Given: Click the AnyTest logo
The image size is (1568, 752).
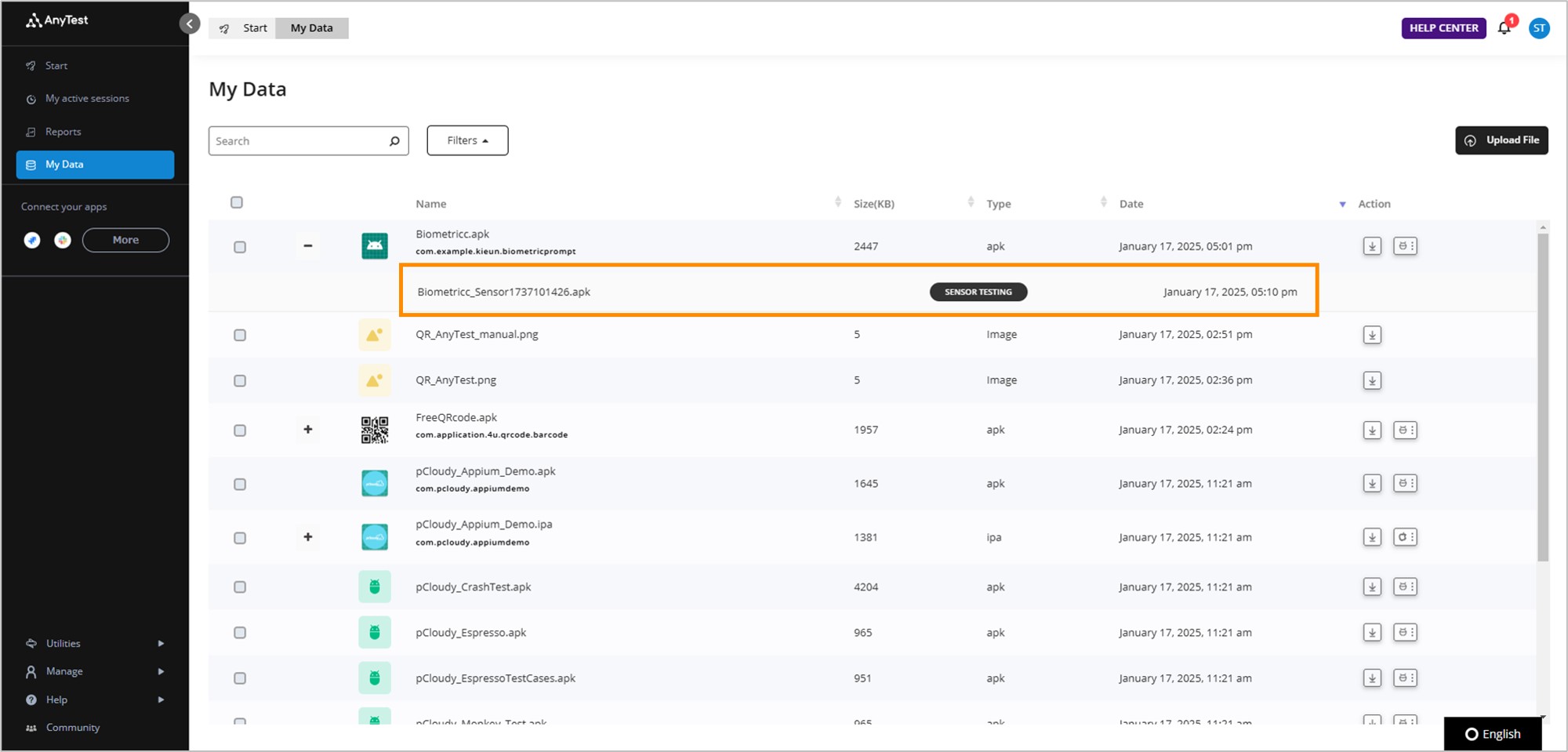Looking at the screenshot, I should (57, 20).
